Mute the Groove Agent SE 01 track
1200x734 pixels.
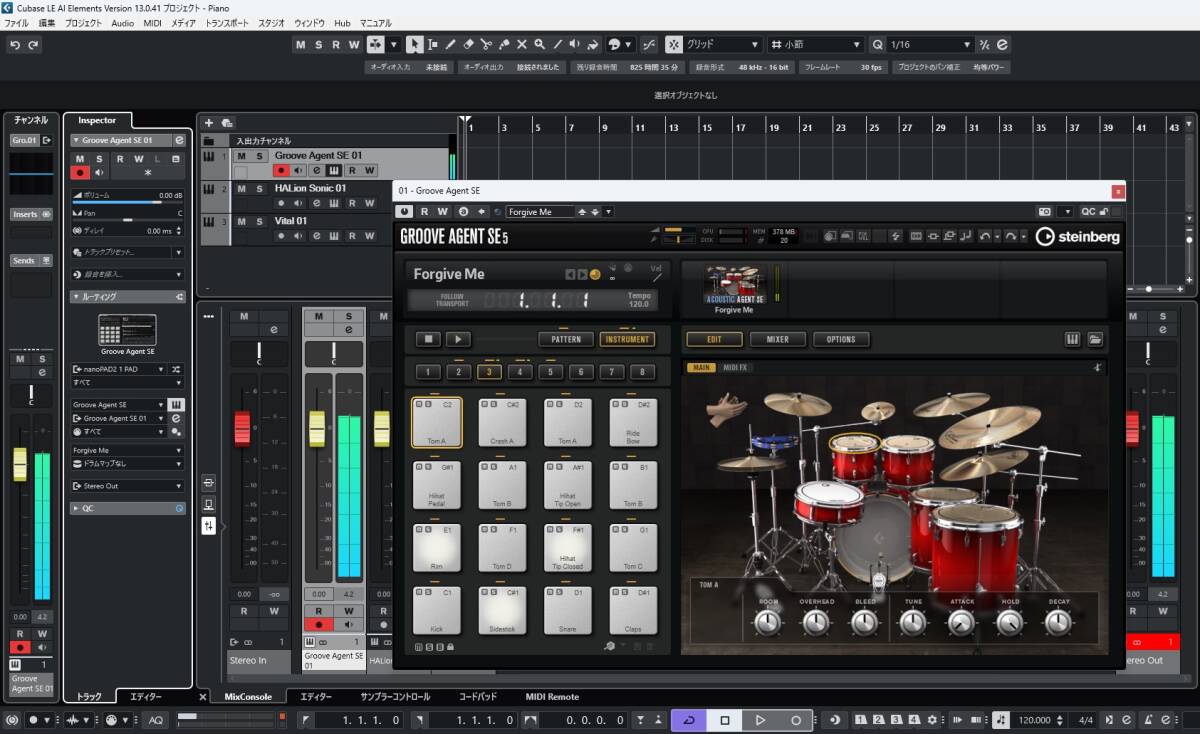pyautogui.click(x=241, y=156)
